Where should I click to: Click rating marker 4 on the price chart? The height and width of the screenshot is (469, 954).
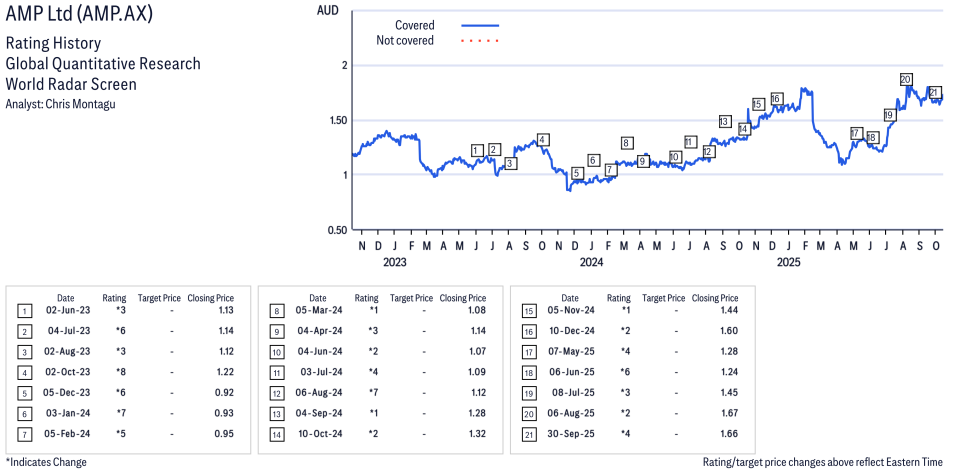pos(542,140)
